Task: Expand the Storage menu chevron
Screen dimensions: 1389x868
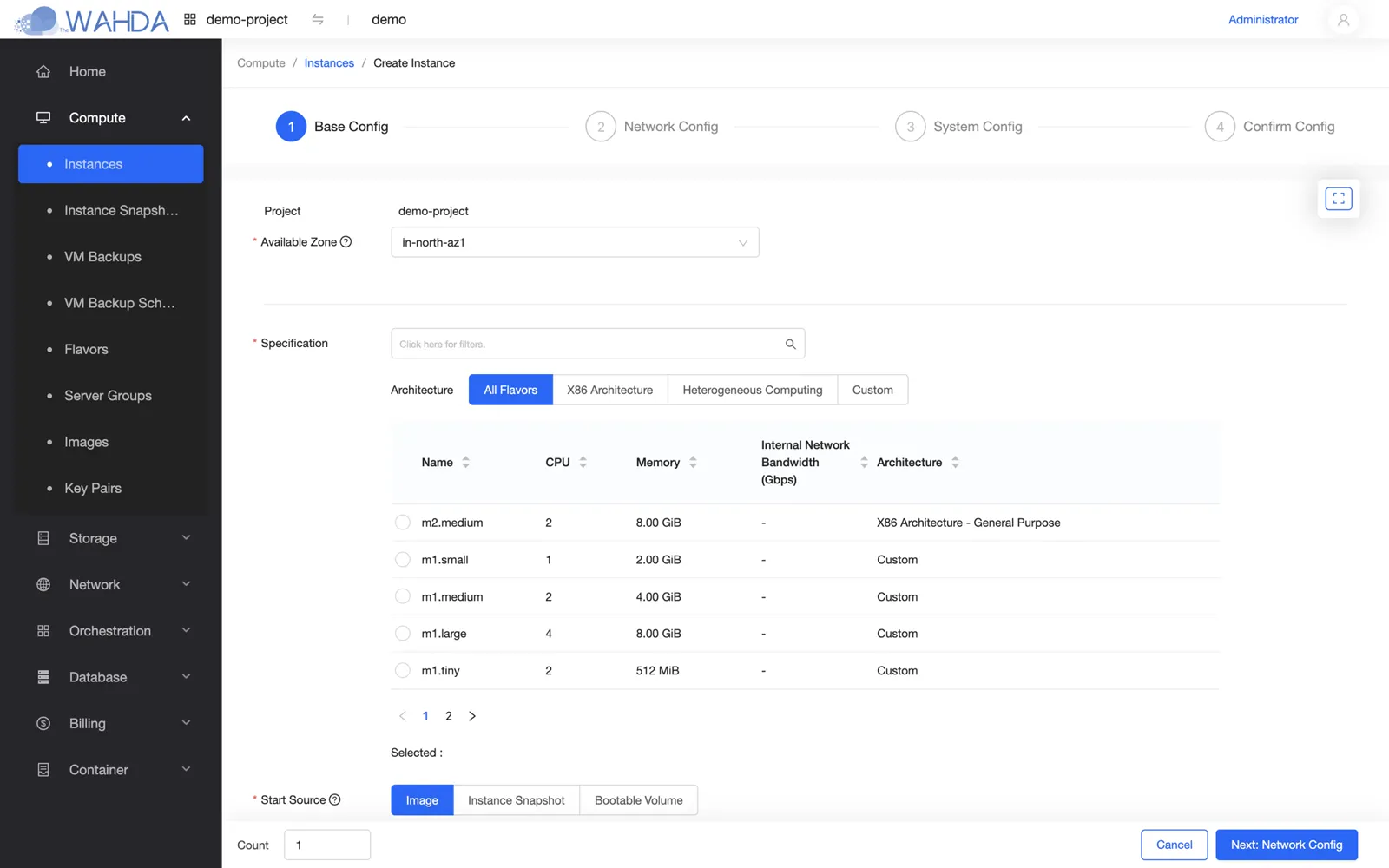Action: (186, 538)
